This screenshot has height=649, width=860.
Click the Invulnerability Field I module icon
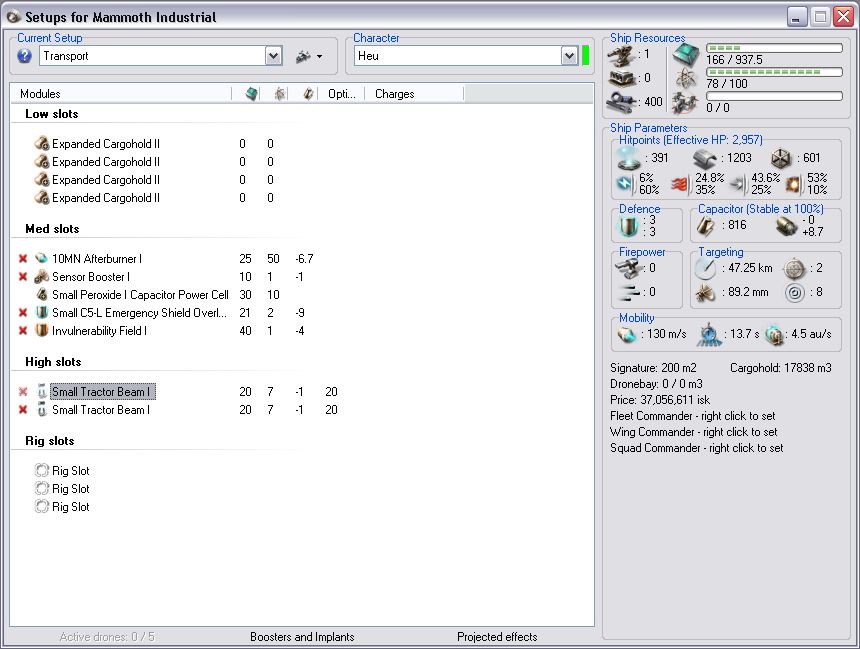42,331
